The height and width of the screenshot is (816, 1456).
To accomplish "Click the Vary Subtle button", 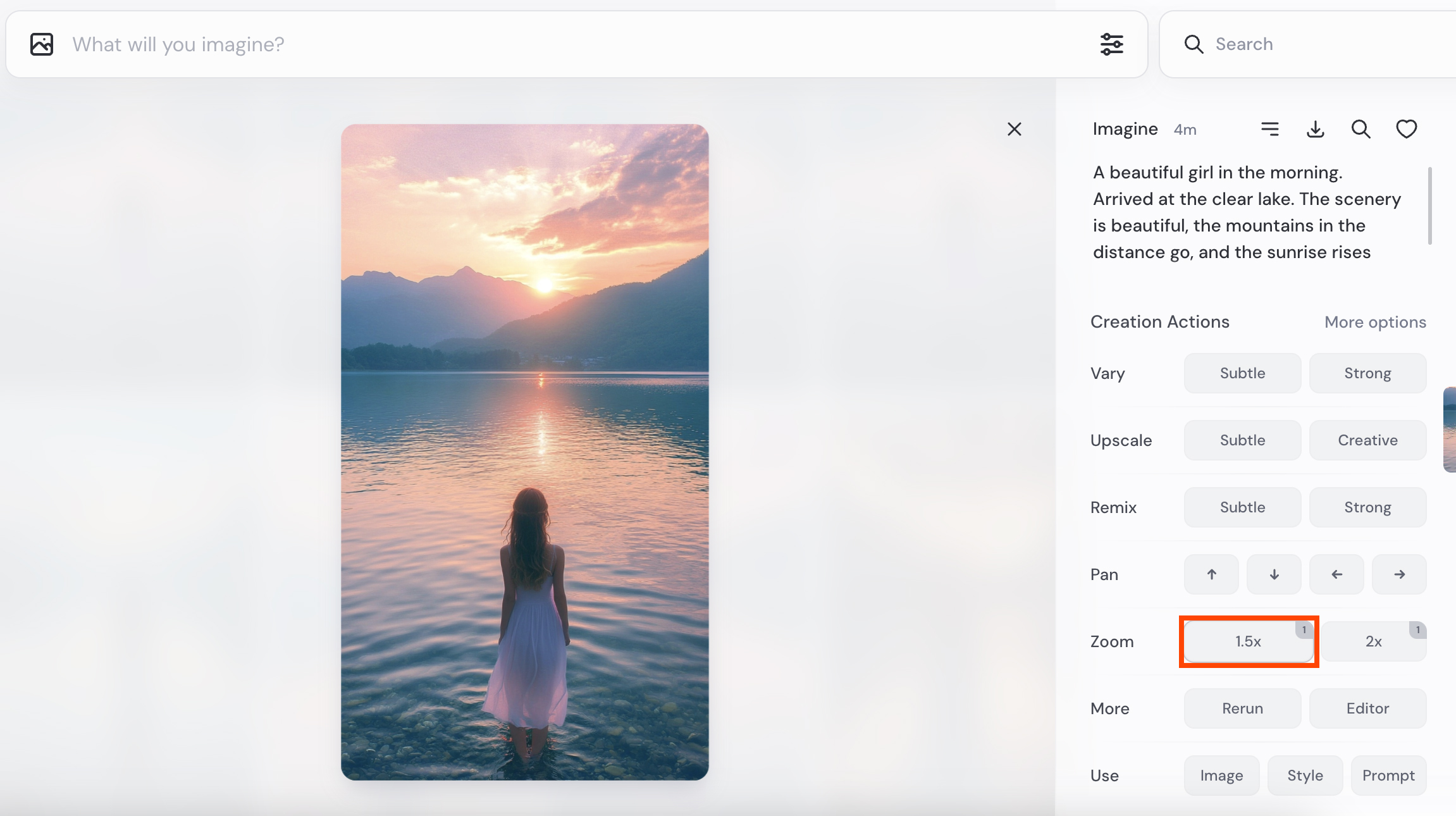I will coord(1242,373).
